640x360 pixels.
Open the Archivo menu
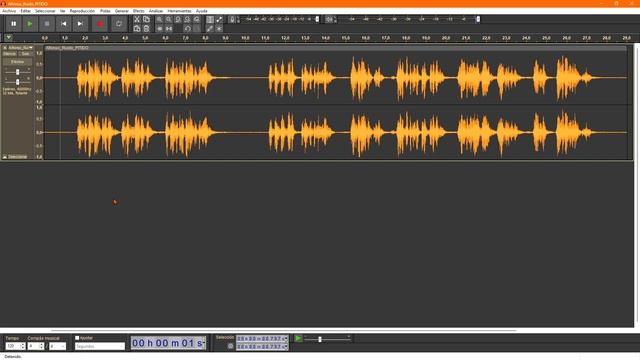point(9,11)
